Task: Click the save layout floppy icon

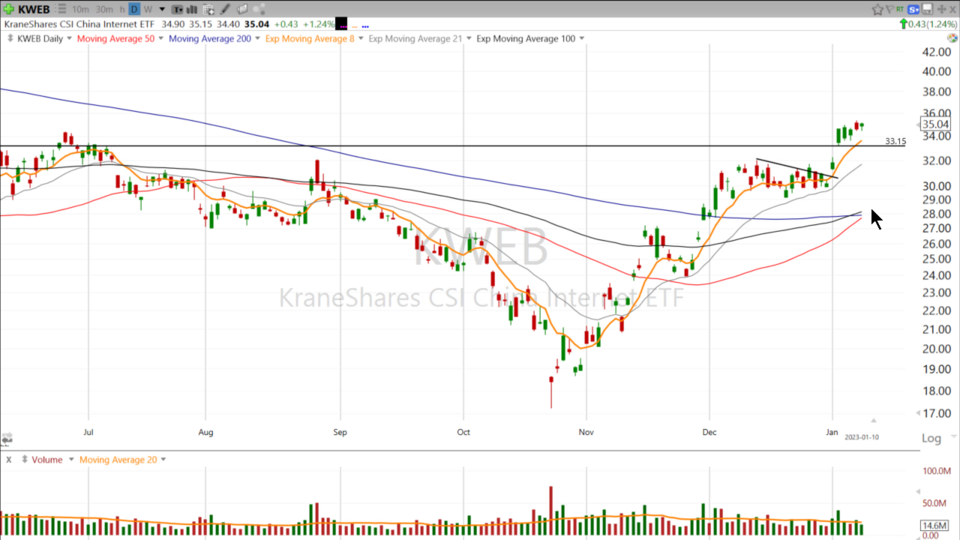Action: pos(927,9)
